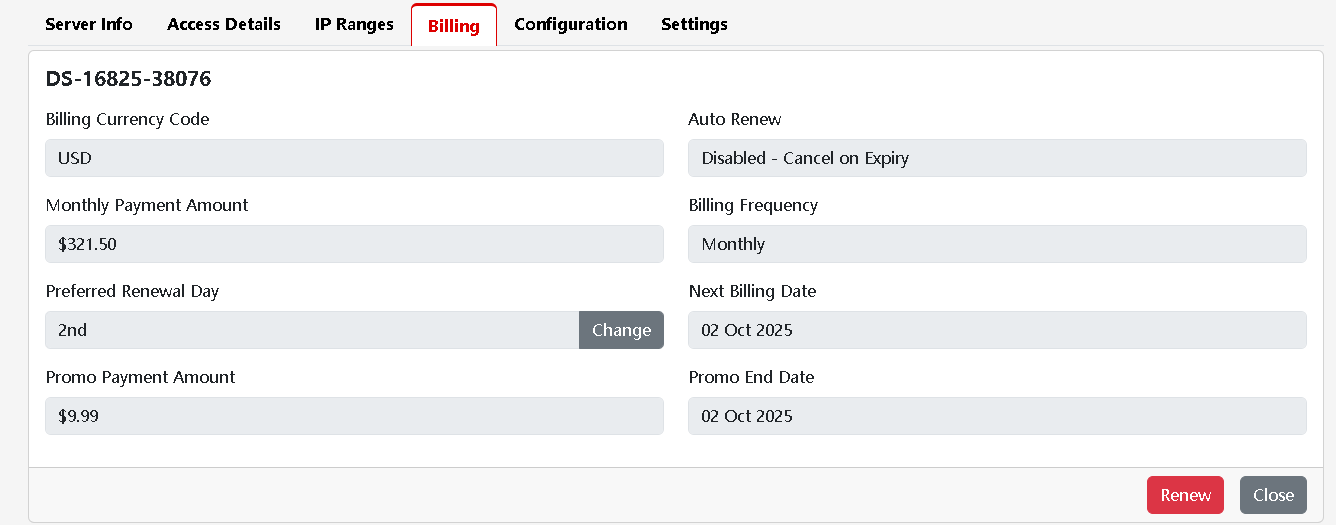The image size is (1336, 525).
Task: Switch to the Server Info tab
Action: (x=89, y=24)
